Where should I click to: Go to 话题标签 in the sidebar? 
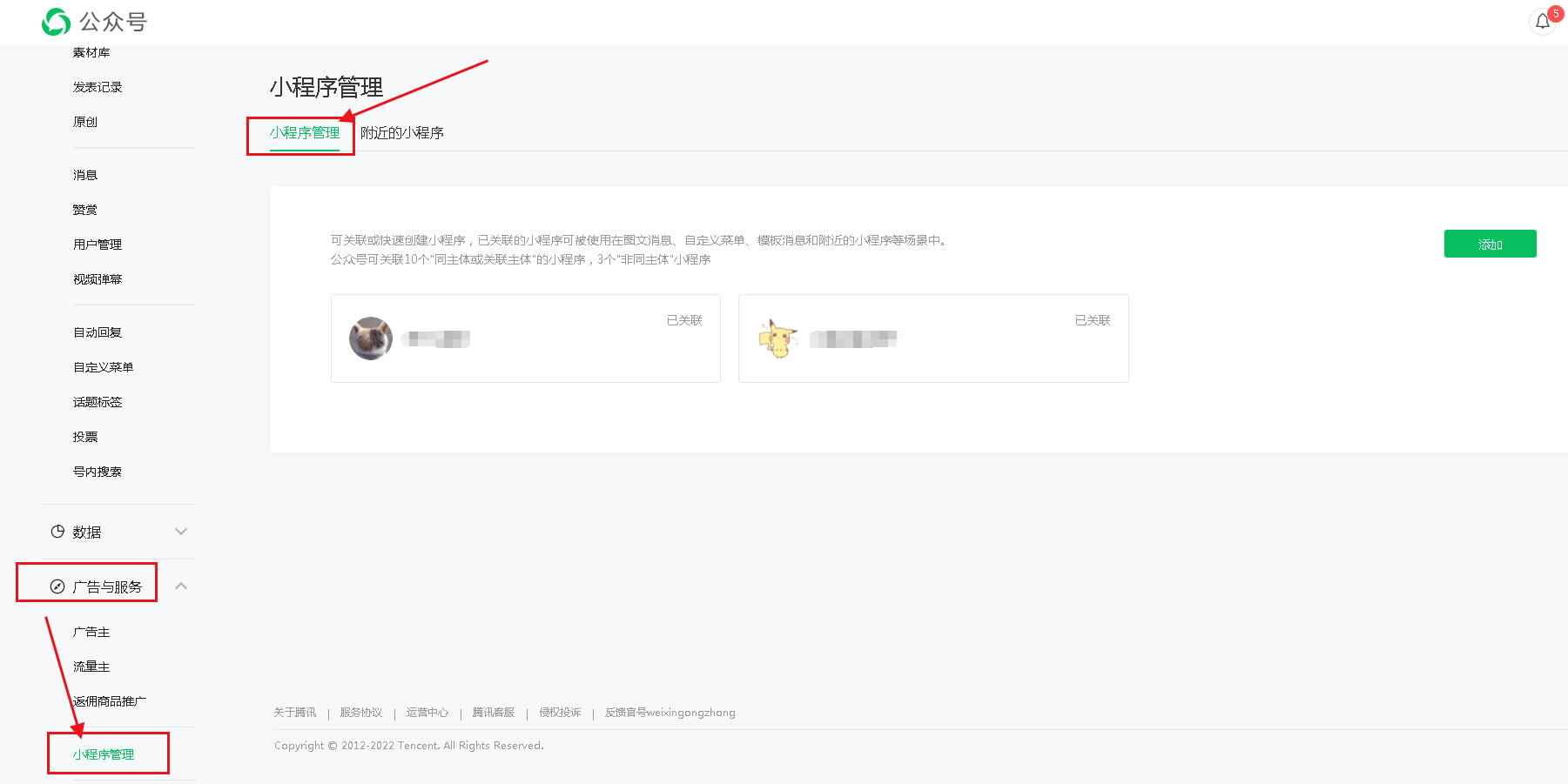(x=98, y=402)
